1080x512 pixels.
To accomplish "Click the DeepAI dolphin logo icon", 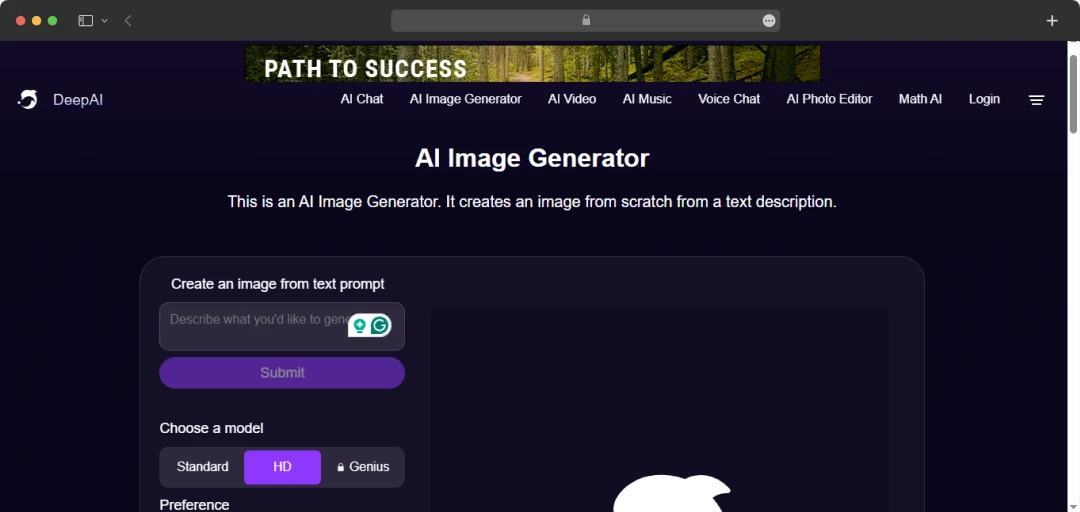I will (x=28, y=100).
